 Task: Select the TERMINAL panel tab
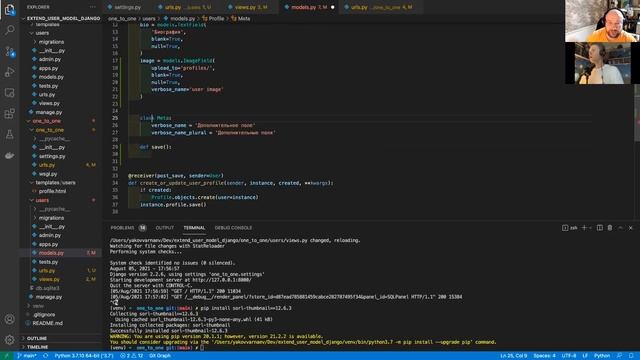coord(194,228)
